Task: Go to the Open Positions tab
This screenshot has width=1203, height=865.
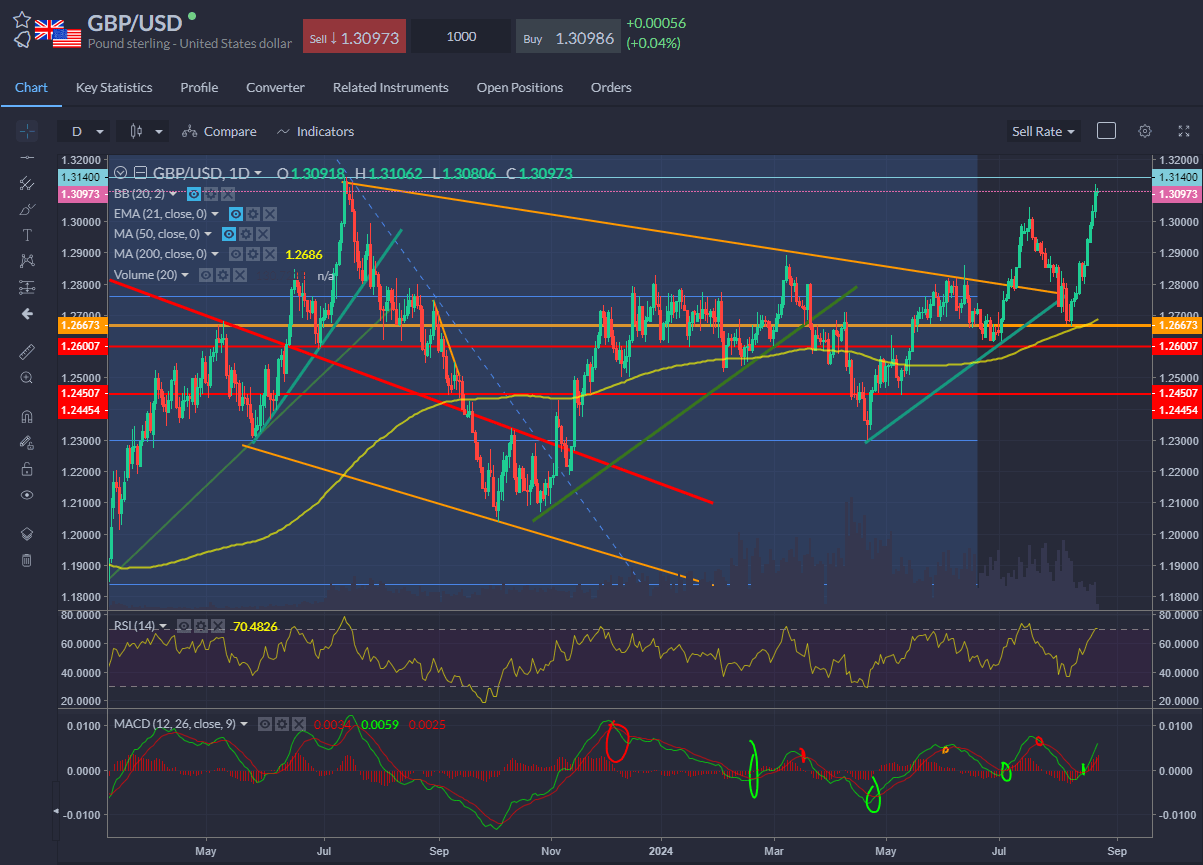Action: [x=520, y=87]
